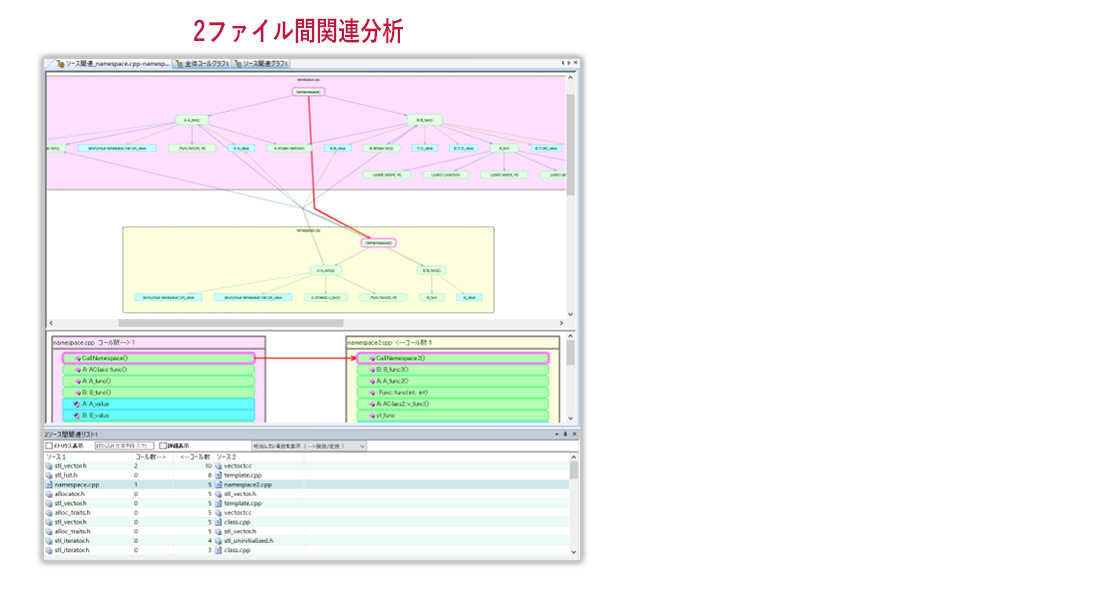Select the namespace.cpp row in the list
1100x604 pixels.
click(307, 485)
